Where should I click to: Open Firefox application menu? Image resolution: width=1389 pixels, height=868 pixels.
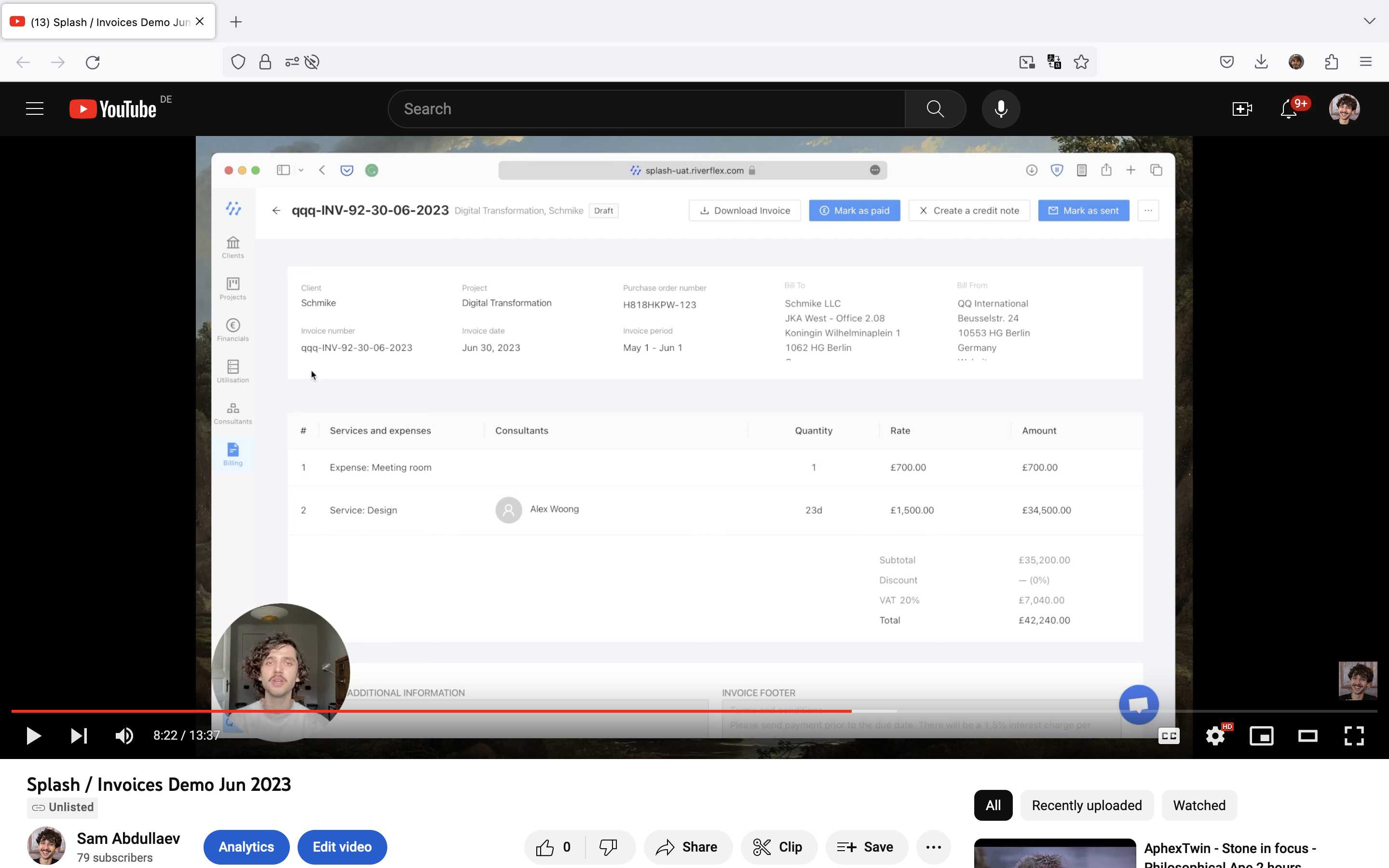click(x=1365, y=61)
